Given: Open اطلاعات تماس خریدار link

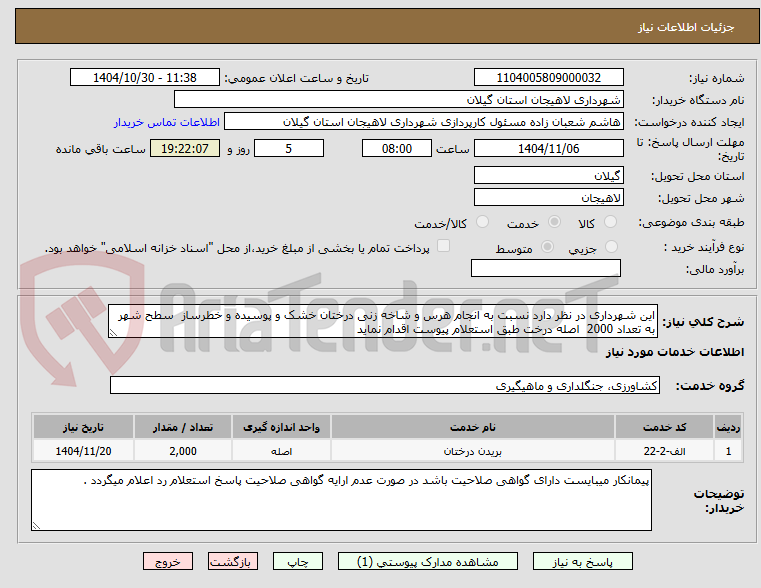Looking at the screenshot, I should tap(167, 122).
